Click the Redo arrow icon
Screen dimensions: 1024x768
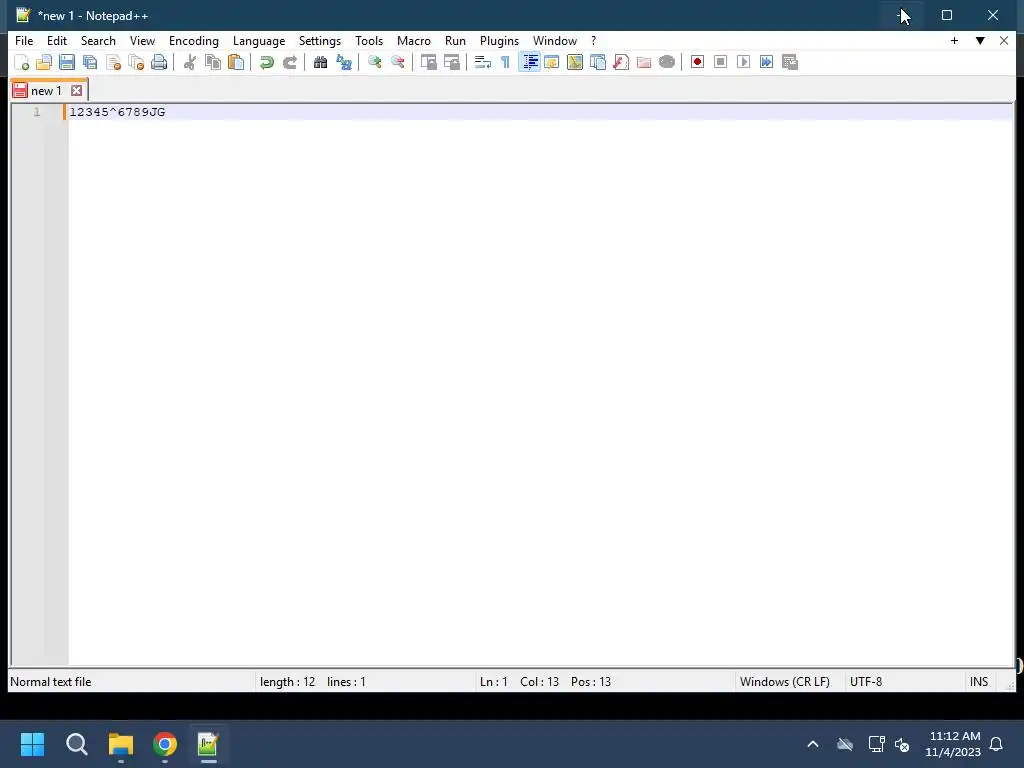(x=289, y=62)
